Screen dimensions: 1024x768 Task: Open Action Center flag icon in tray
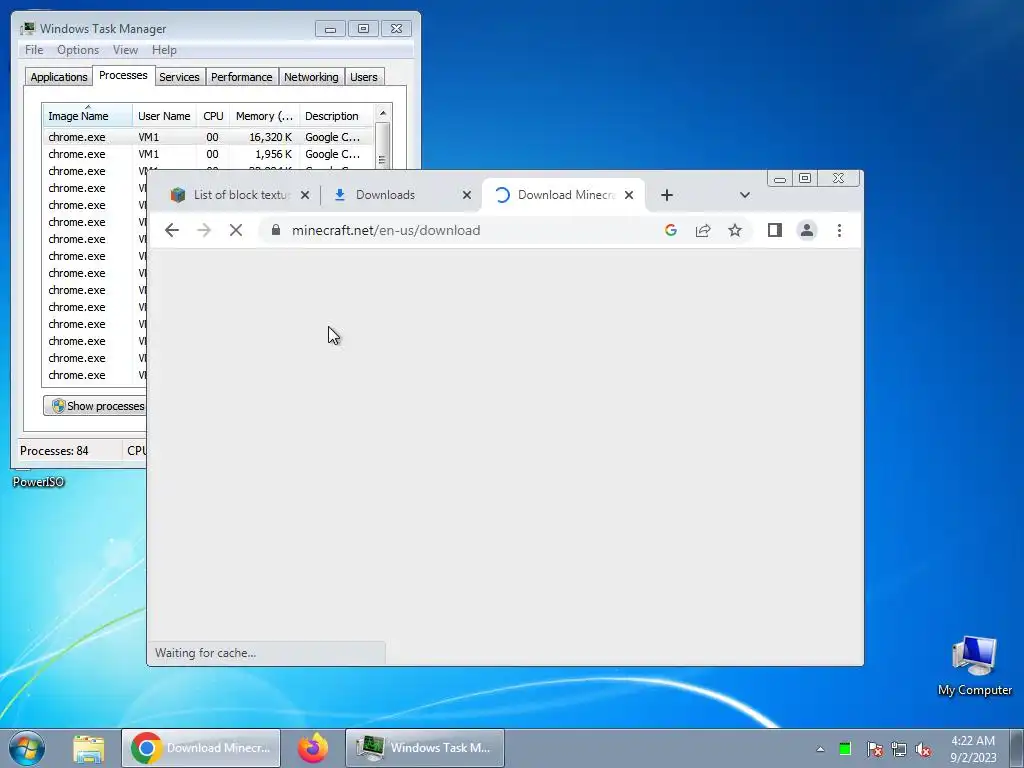click(874, 749)
